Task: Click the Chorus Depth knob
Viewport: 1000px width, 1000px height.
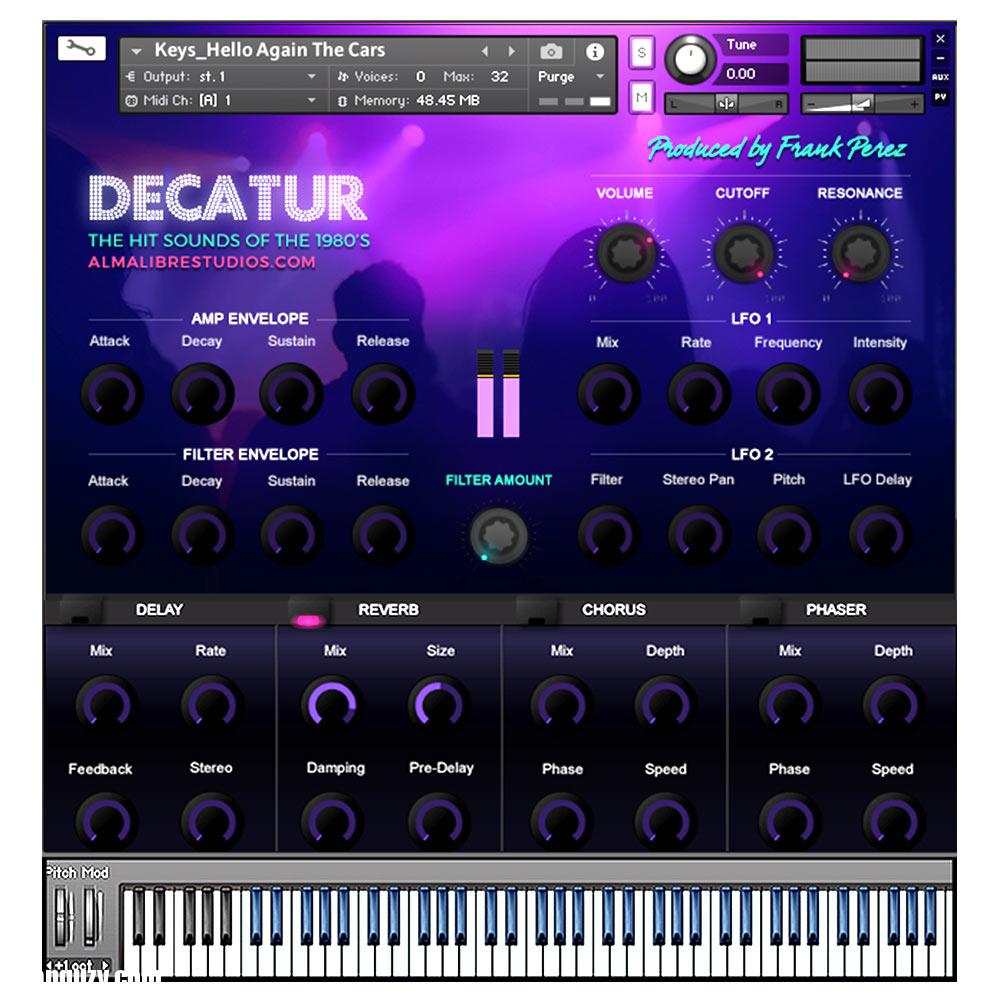Action: tap(665, 705)
